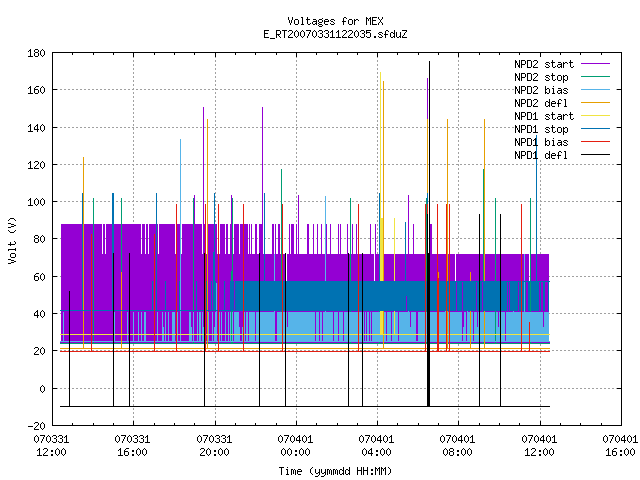Click the 180 y-axis tick value
The height and width of the screenshot is (480, 640).
click(36, 53)
